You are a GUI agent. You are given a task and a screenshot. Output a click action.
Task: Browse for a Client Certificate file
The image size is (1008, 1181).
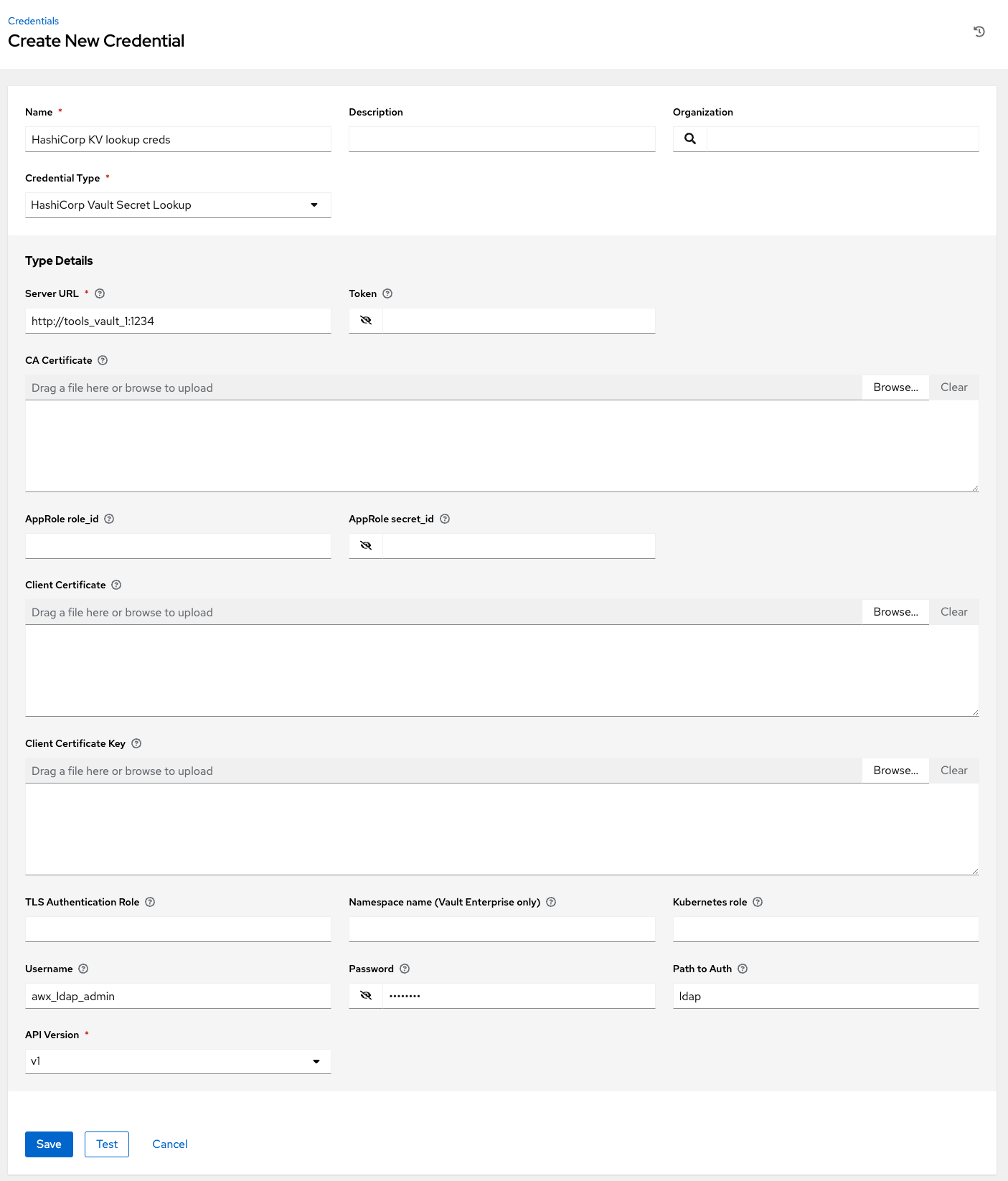[895, 612]
